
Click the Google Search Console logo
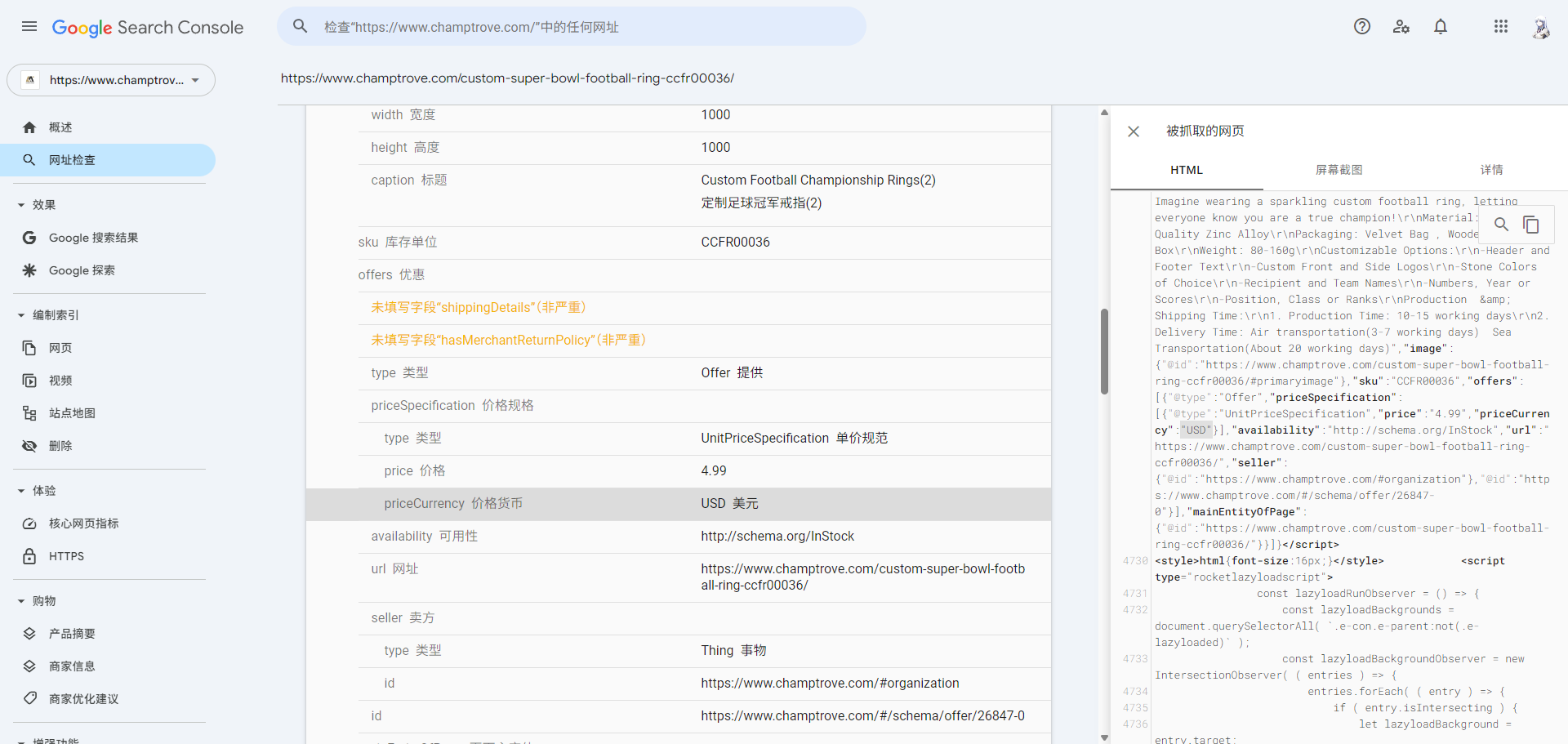(x=148, y=27)
